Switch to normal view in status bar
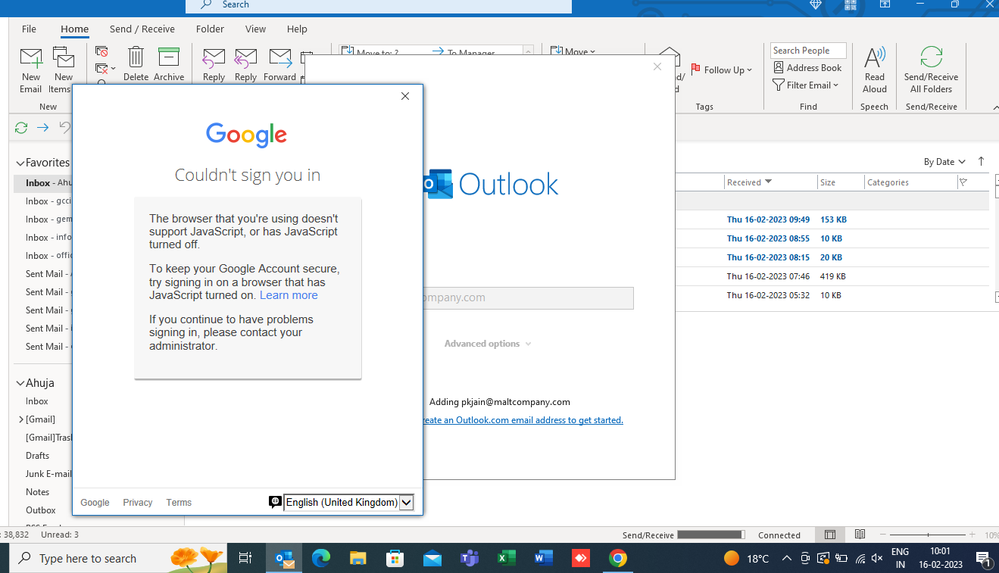The image size is (999, 573). tap(830, 535)
